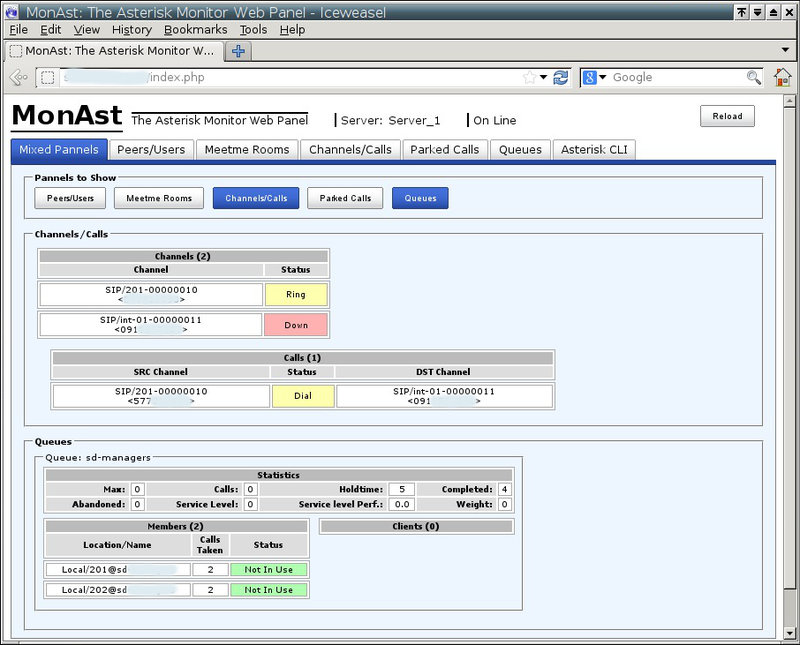The height and width of the screenshot is (645, 800).
Task: Toggle the Queues panel to show
Action: pos(420,198)
